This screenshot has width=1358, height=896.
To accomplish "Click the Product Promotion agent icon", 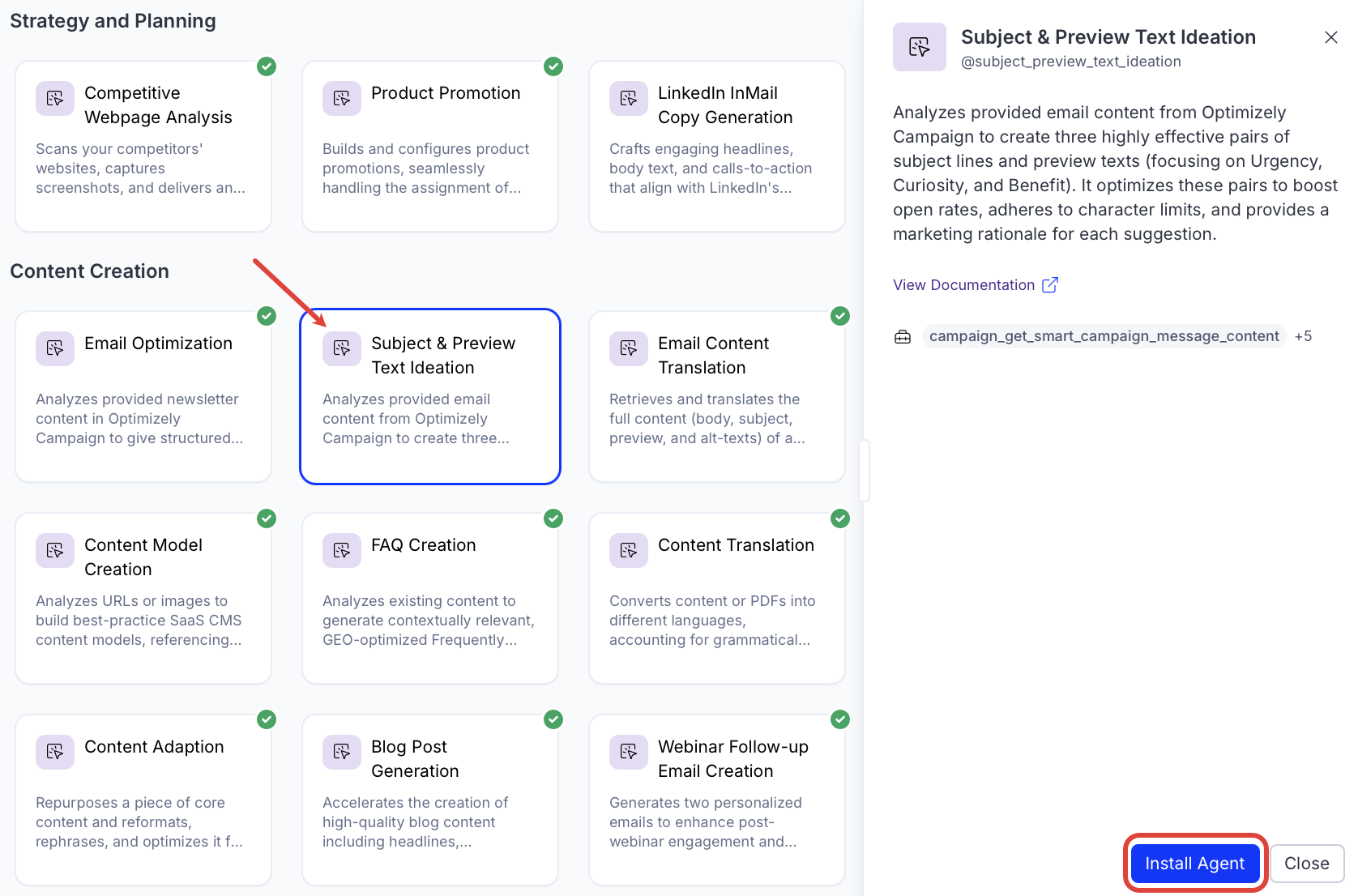I will pos(341,98).
